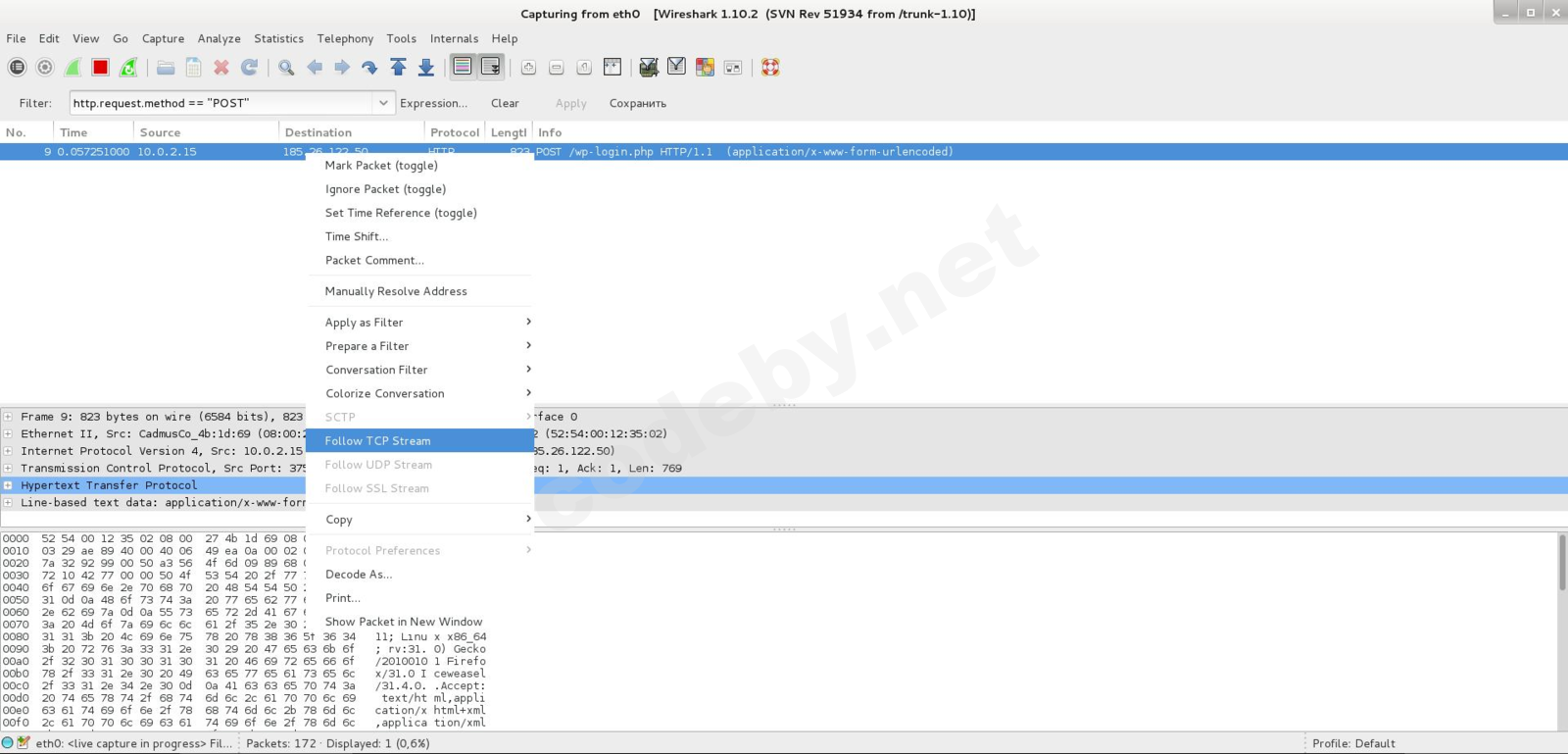This screenshot has height=754, width=1568.
Task: Expand the Hypertext Transfer Protocol node
Action: [x=8, y=485]
